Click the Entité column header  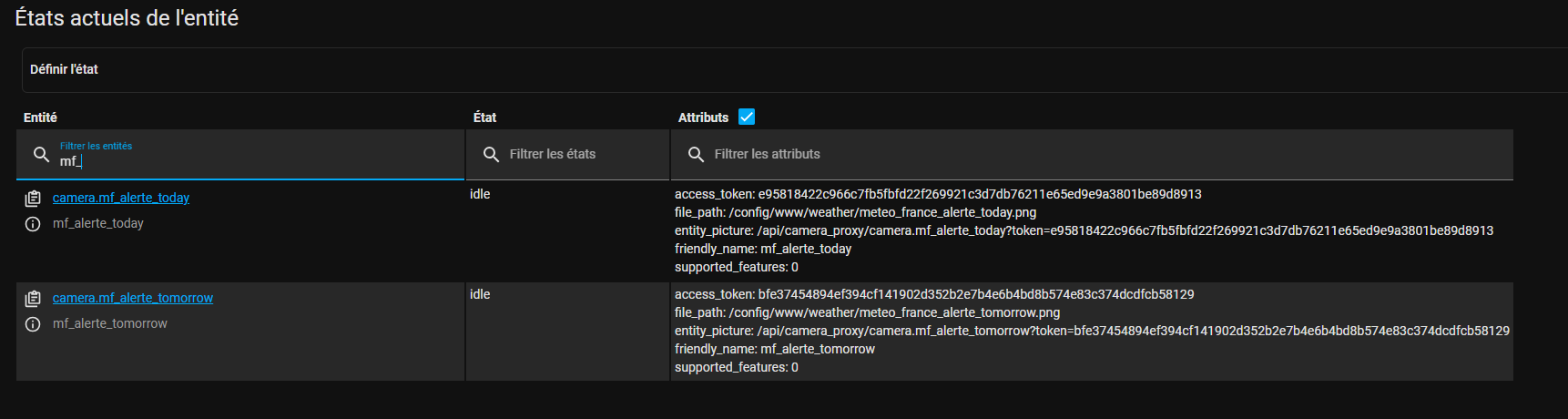coord(40,118)
